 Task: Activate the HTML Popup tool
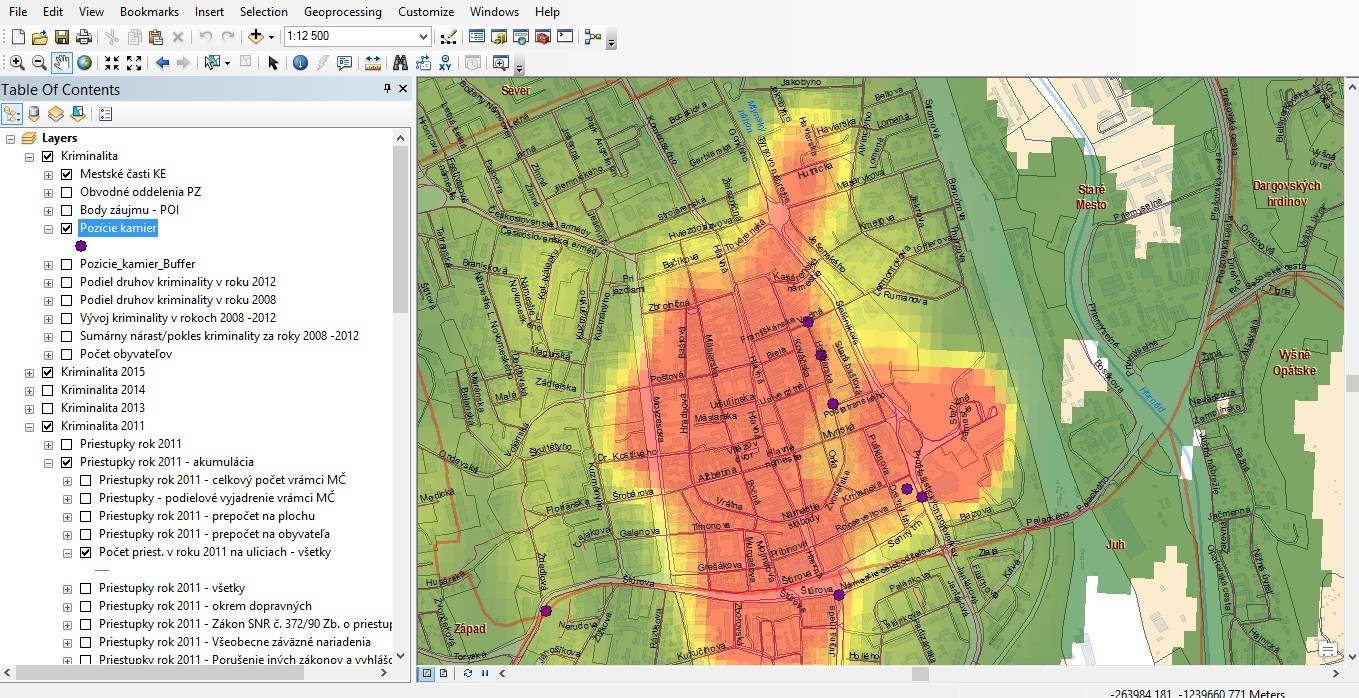click(x=345, y=63)
